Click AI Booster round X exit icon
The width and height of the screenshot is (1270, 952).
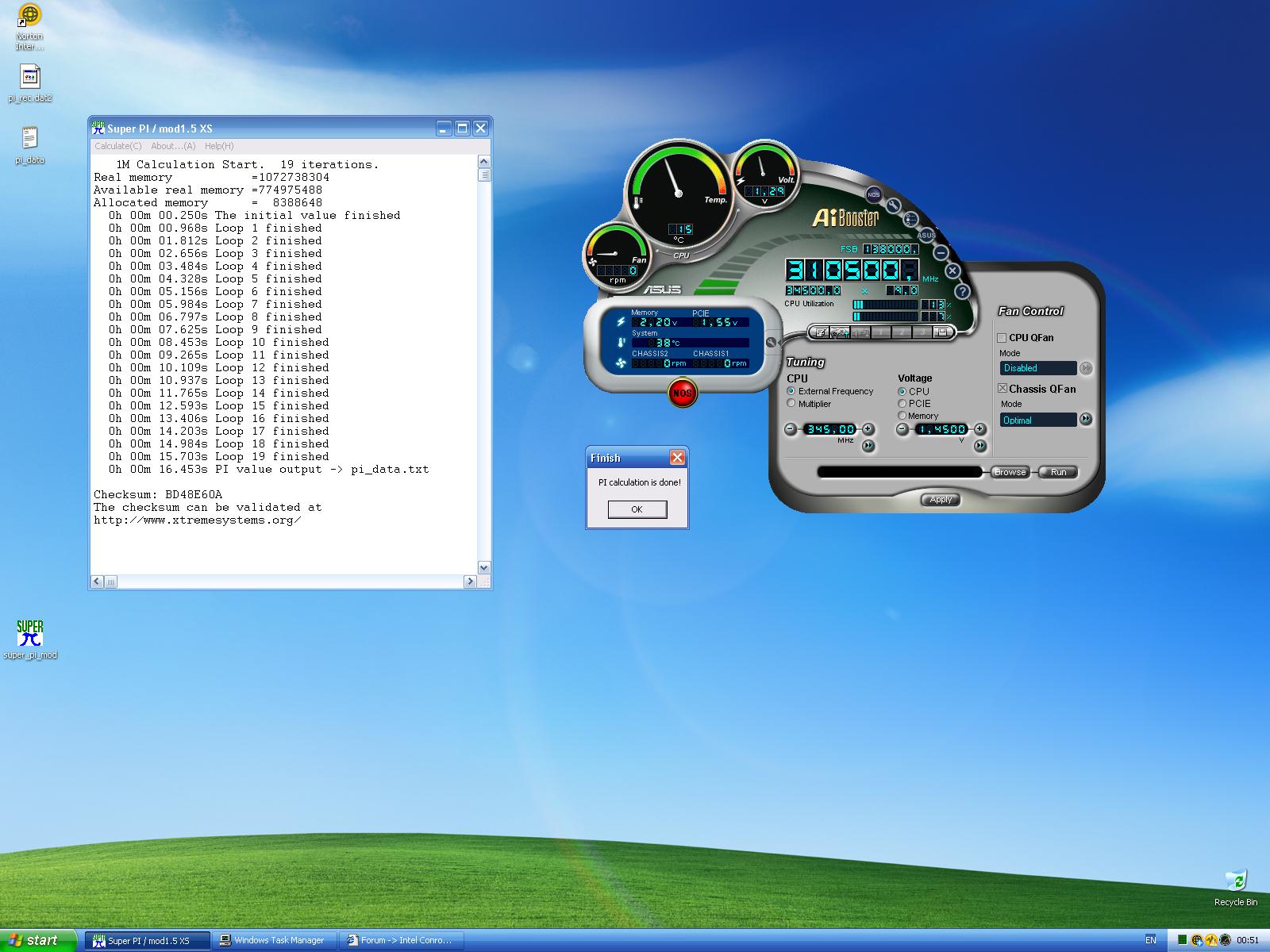coord(952,271)
